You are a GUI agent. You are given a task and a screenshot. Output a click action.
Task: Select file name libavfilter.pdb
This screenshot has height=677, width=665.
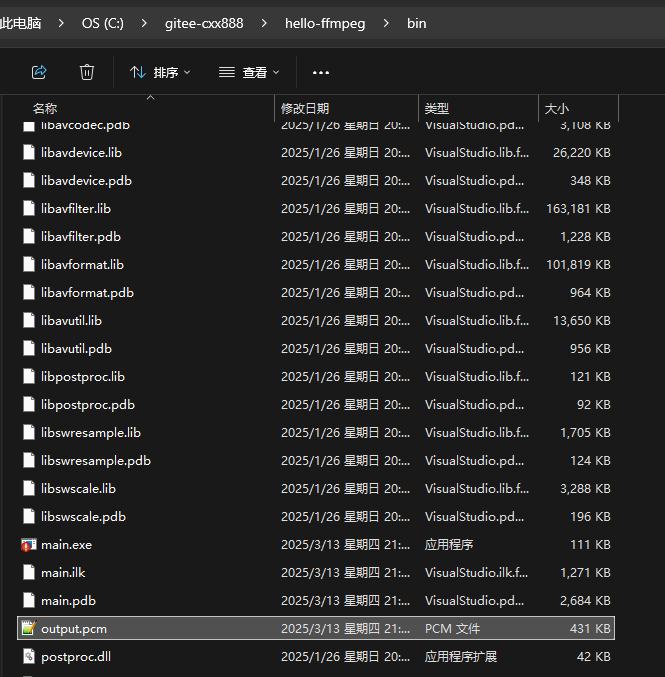click(x=81, y=237)
